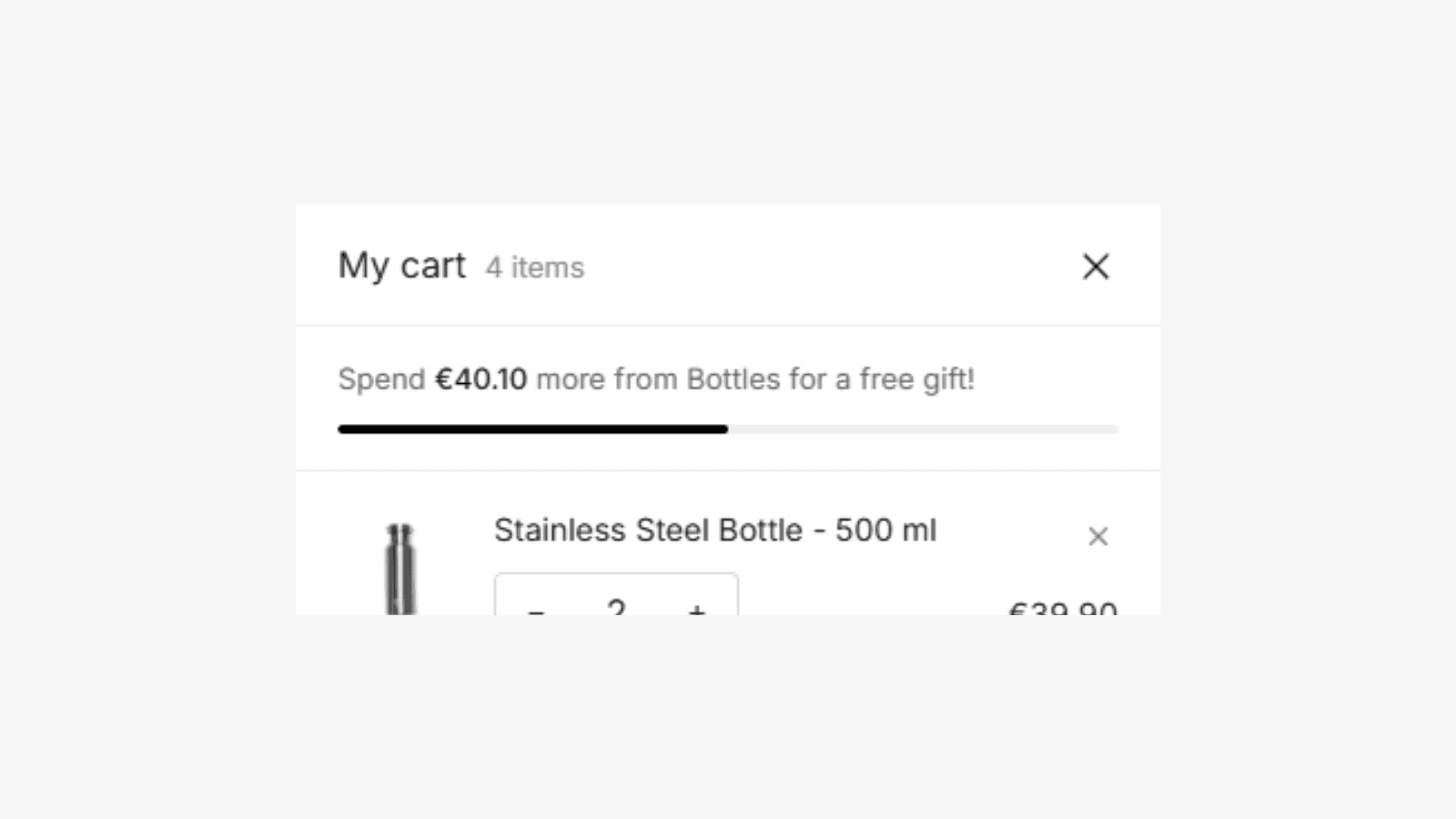Close the My cart panel
This screenshot has height=819, width=1456.
tap(1096, 267)
